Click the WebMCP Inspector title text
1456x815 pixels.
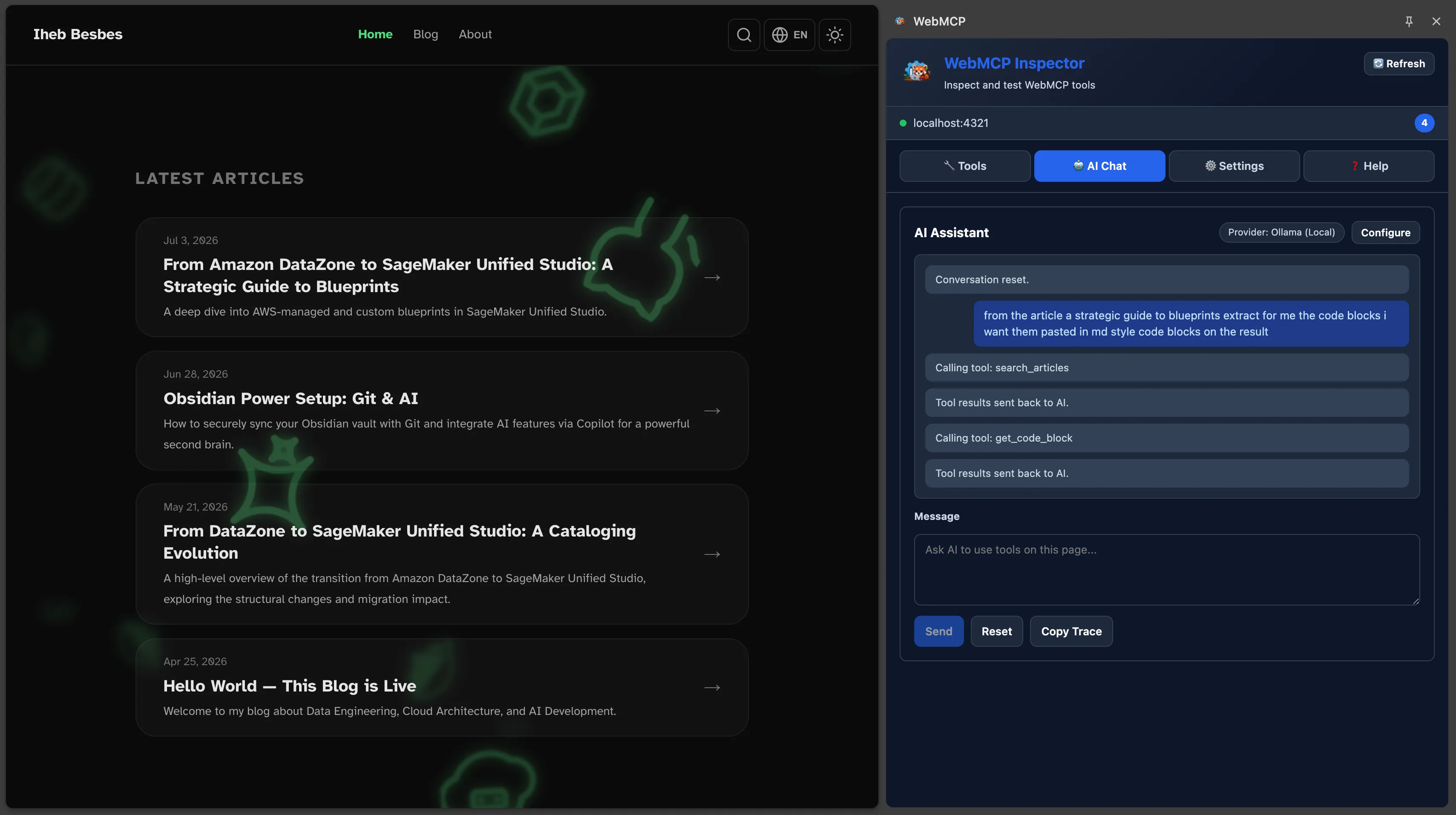1014,63
